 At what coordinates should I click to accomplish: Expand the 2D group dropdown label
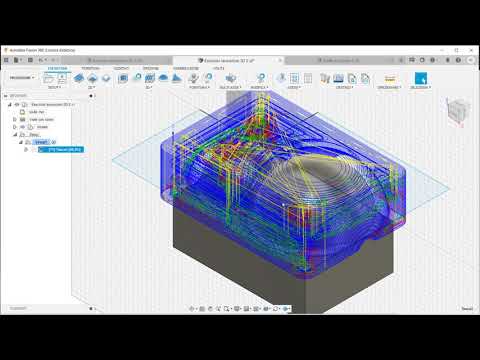click(92, 87)
